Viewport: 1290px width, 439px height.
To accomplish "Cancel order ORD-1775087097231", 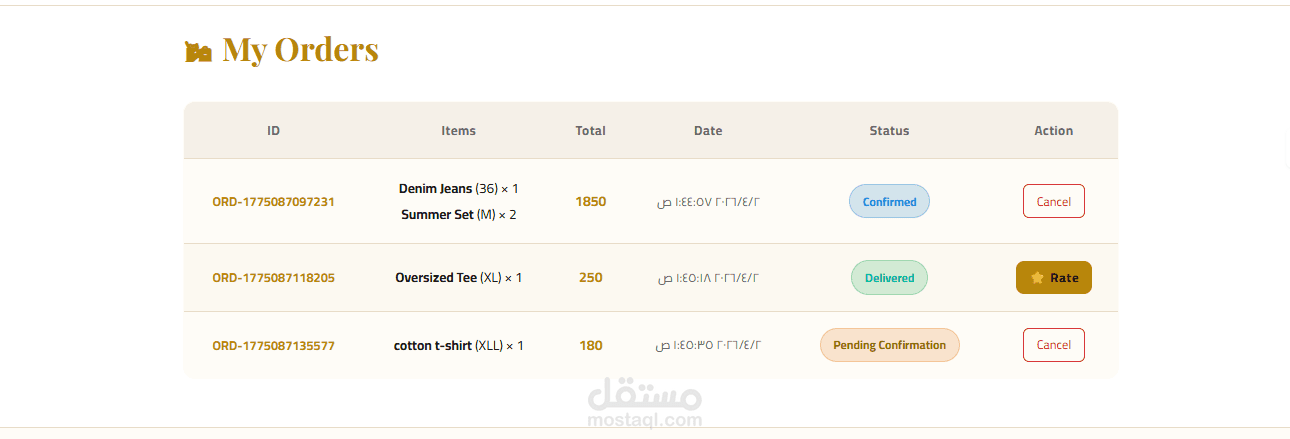I will point(1053,201).
